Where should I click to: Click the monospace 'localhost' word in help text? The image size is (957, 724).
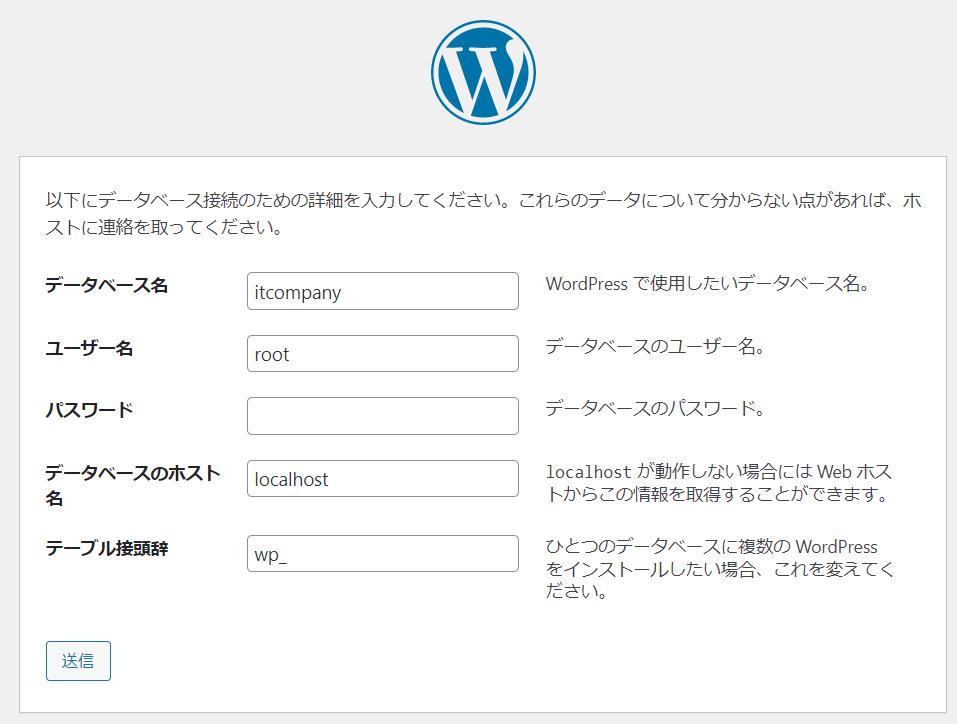[589, 472]
